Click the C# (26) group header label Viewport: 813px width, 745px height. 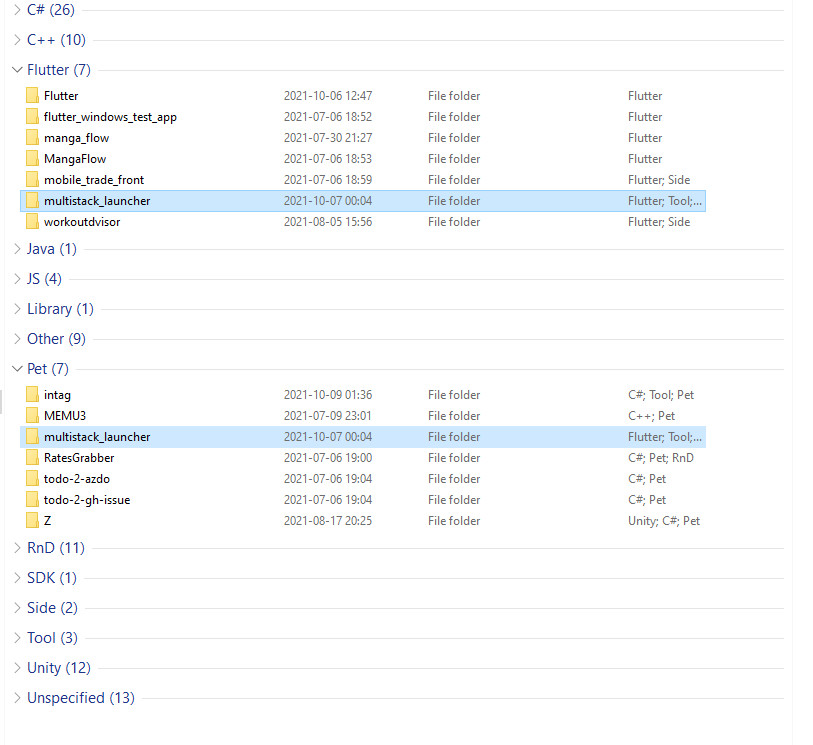51,10
